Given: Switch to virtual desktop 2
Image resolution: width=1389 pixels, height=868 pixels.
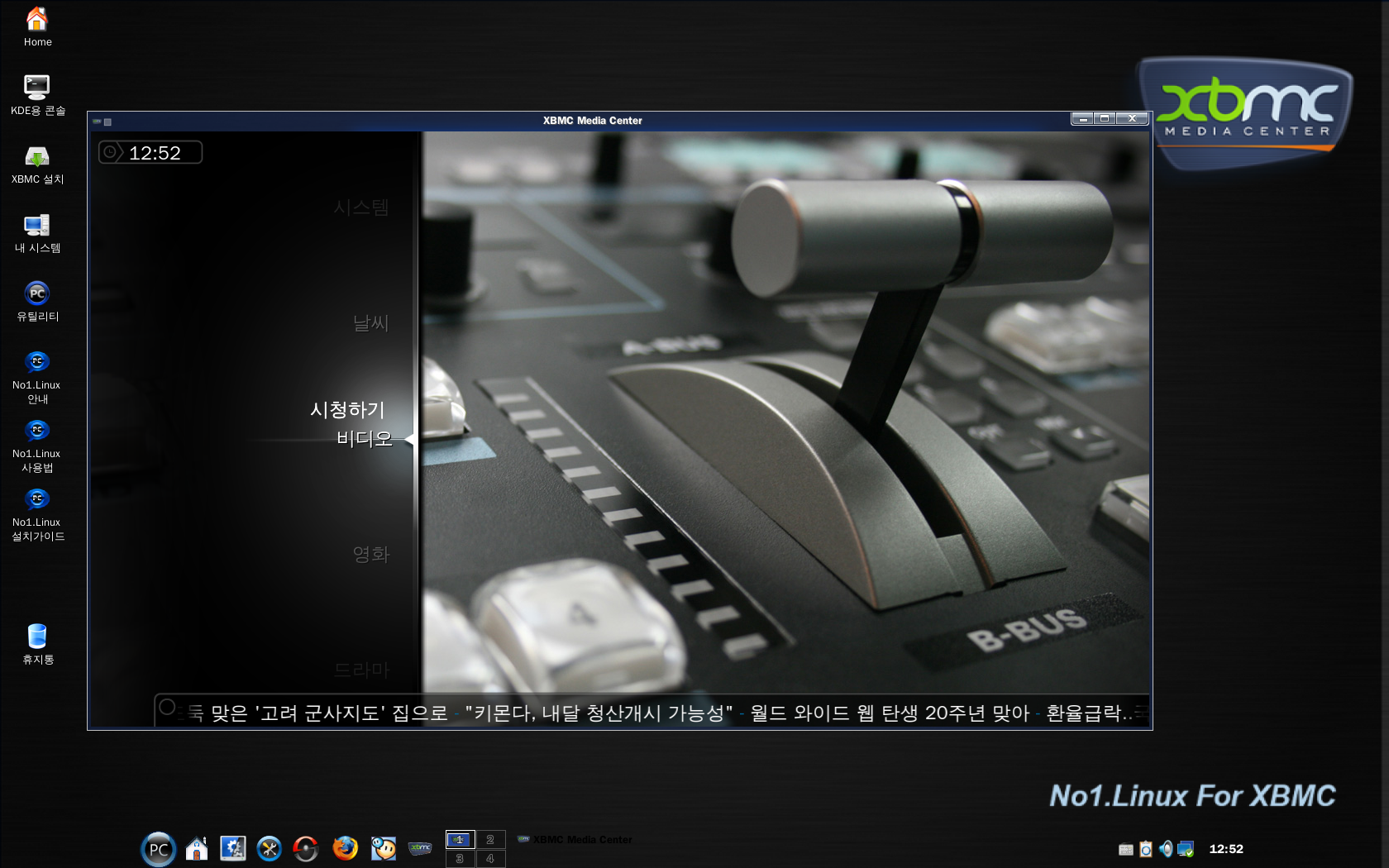Looking at the screenshot, I should [490, 840].
